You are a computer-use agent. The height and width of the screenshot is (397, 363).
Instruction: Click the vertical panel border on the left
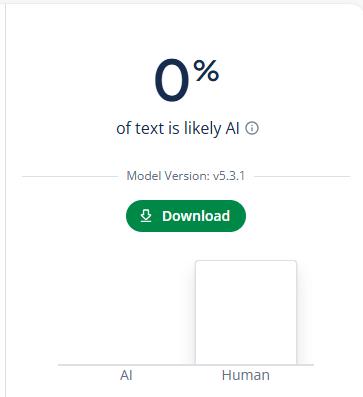click(5, 200)
